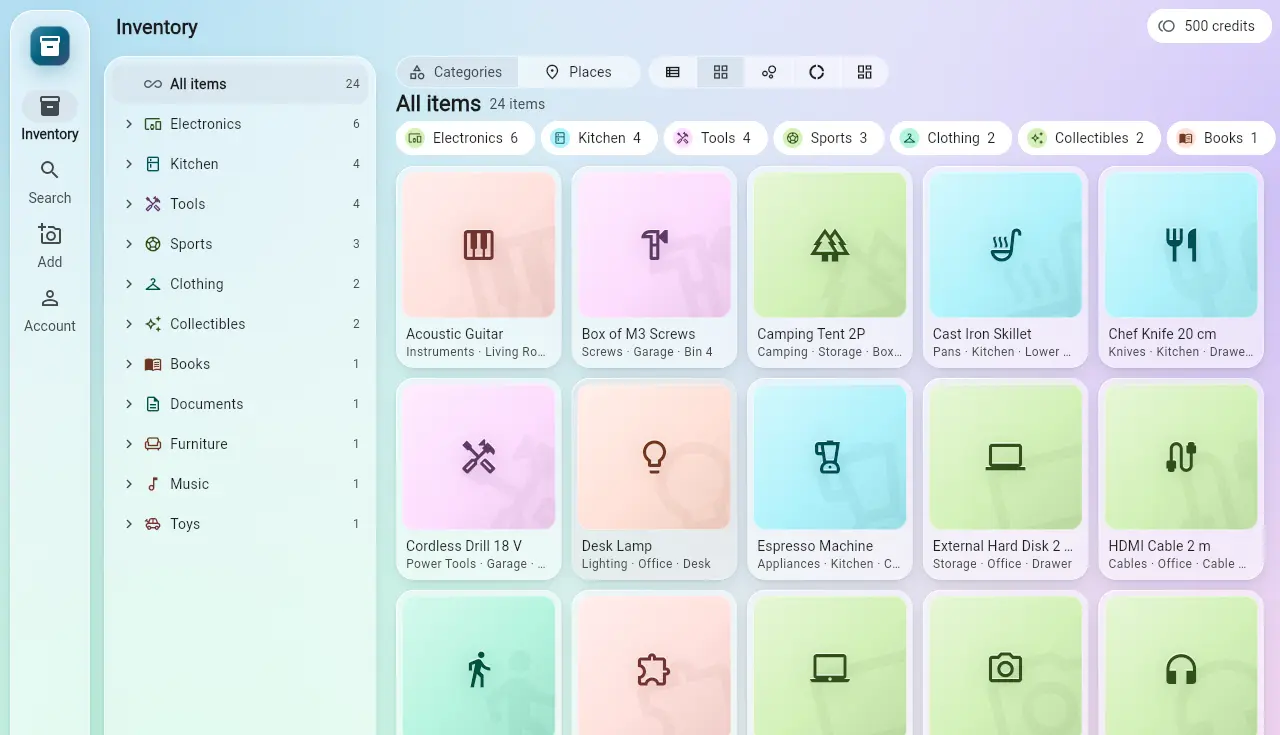Open the Cordless Drill 18 V card
This screenshot has height=735, width=1280.
pos(479,479)
